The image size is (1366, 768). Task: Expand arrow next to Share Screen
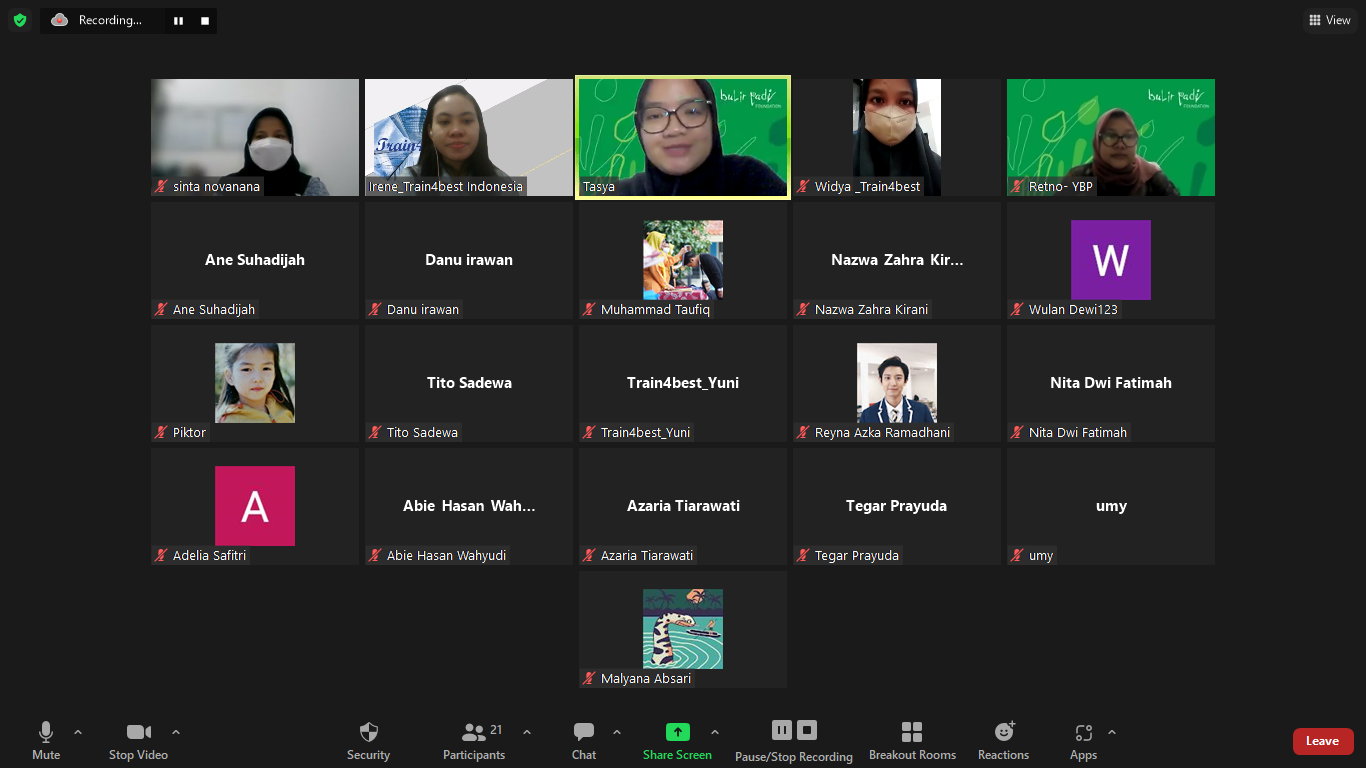pyautogui.click(x=714, y=732)
